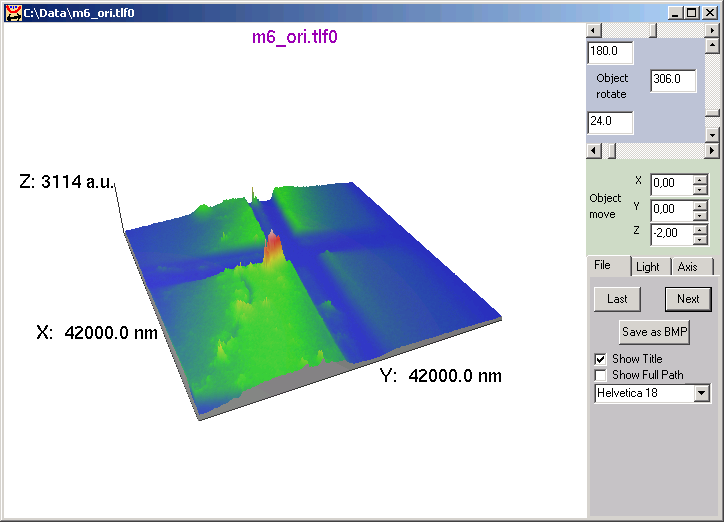Viewport: 724px width, 522px height.
Task: Decrease Object move Z value with down arrow
Action: coord(700,238)
